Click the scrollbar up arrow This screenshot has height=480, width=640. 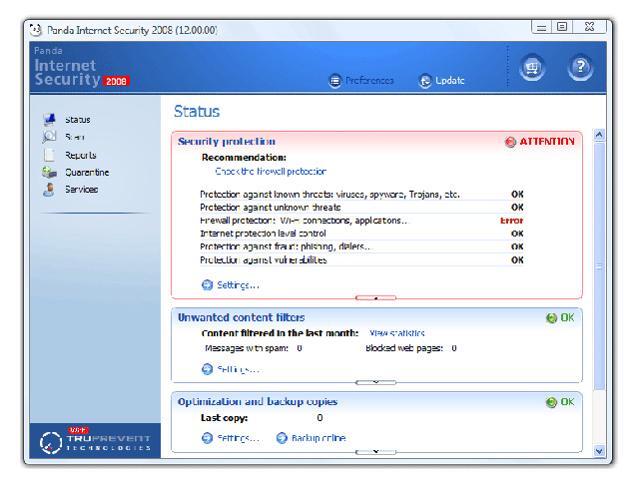coord(599,135)
